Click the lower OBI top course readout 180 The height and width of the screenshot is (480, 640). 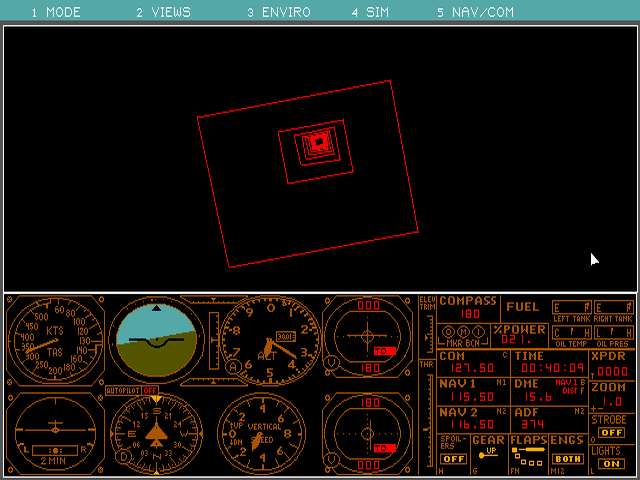370,403
